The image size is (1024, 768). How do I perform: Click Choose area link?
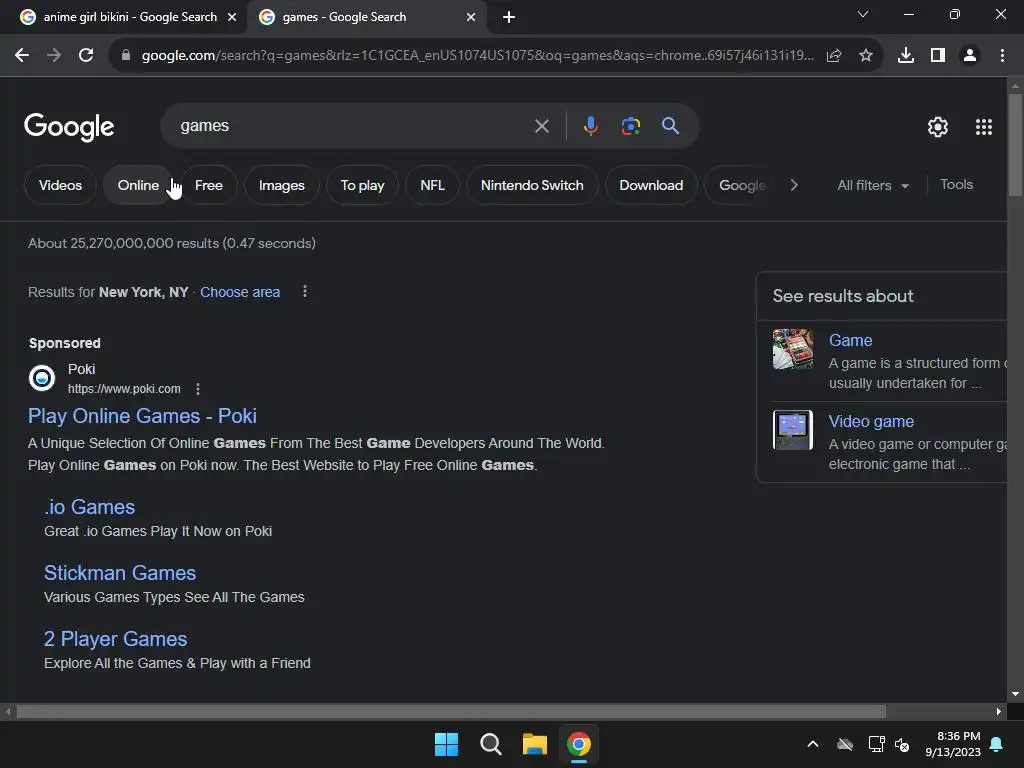[x=240, y=292]
